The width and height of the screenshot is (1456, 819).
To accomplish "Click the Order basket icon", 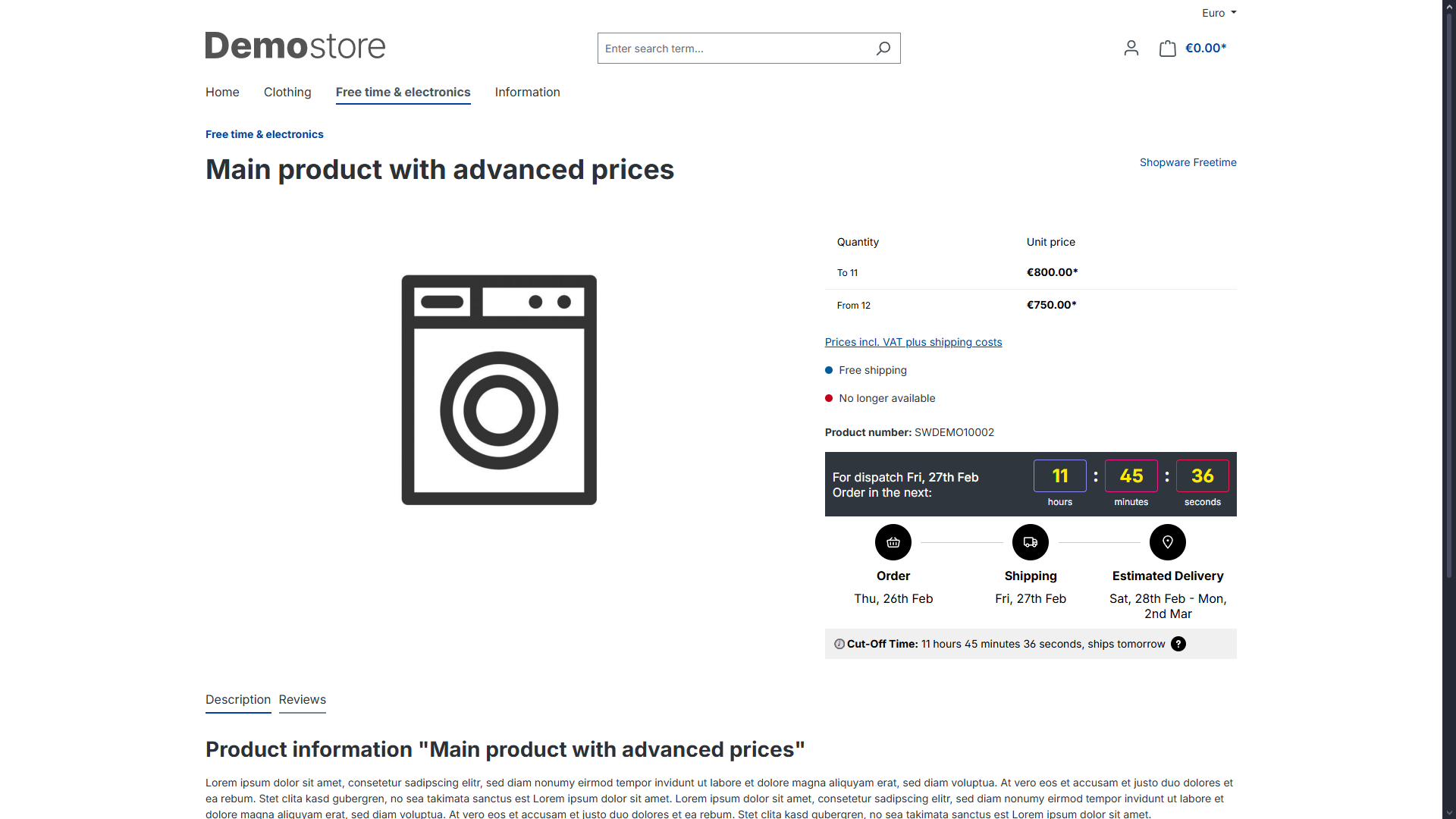I will (x=893, y=542).
